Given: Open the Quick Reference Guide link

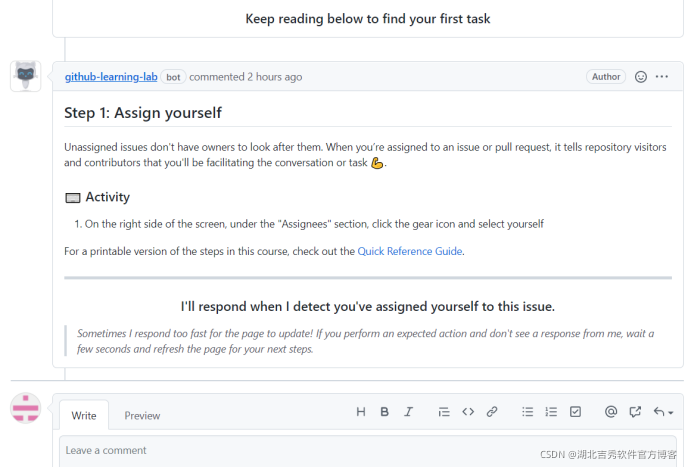Looking at the screenshot, I should [410, 251].
